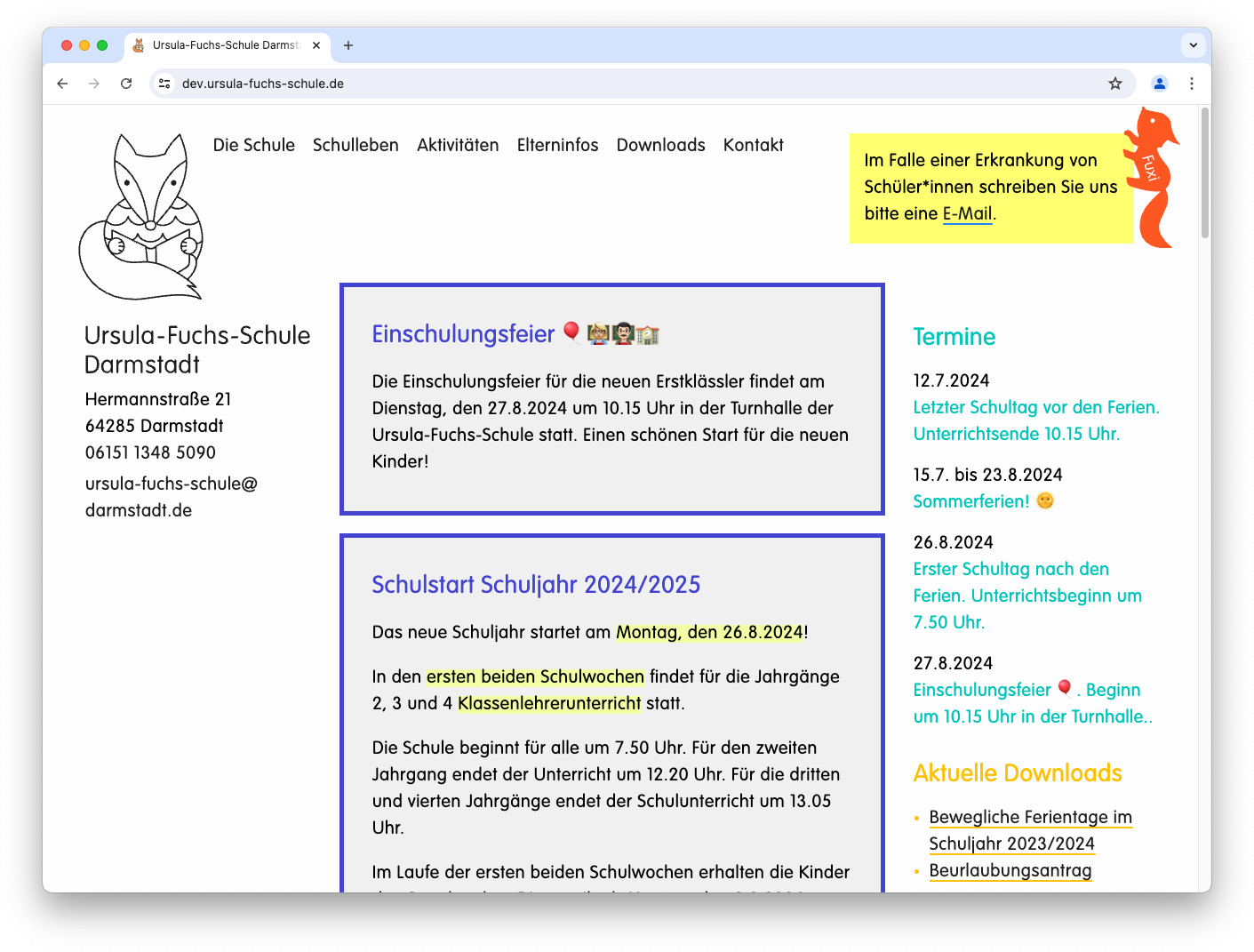Open the Downloads menu item
This screenshot has height=952, width=1254.
pyautogui.click(x=661, y=145)
